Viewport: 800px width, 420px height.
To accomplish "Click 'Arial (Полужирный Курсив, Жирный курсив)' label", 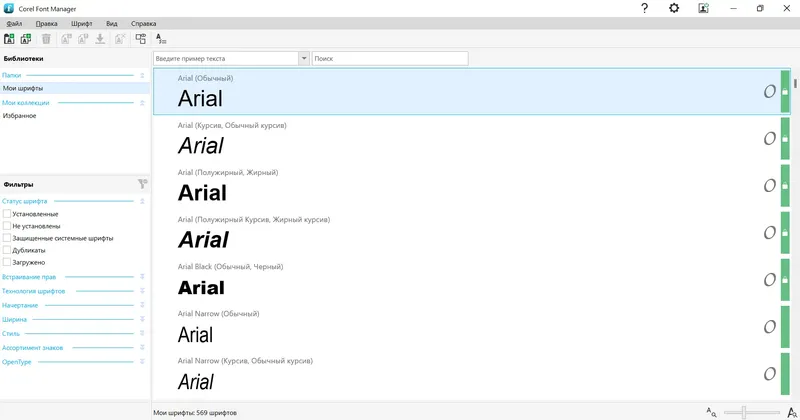I will pos(254,219).
